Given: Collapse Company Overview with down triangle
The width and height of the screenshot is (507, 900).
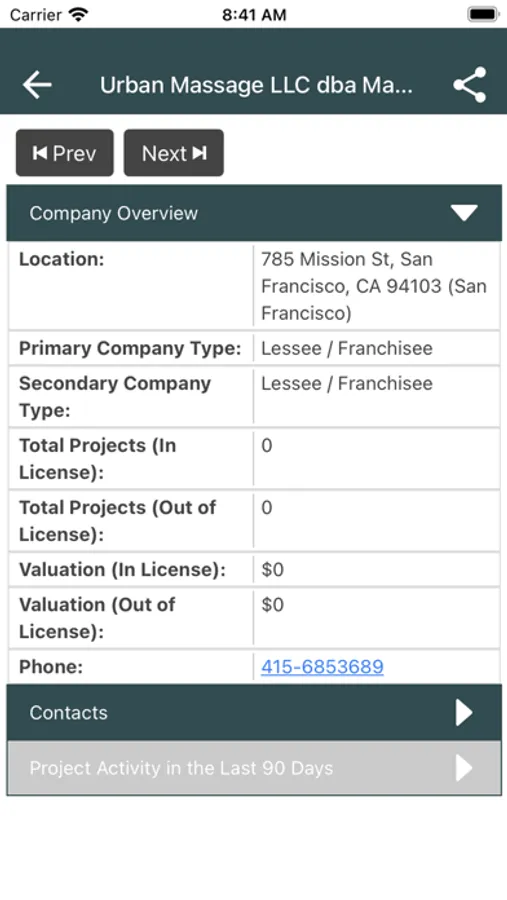Looking at the screenshot, I should 464,213.
